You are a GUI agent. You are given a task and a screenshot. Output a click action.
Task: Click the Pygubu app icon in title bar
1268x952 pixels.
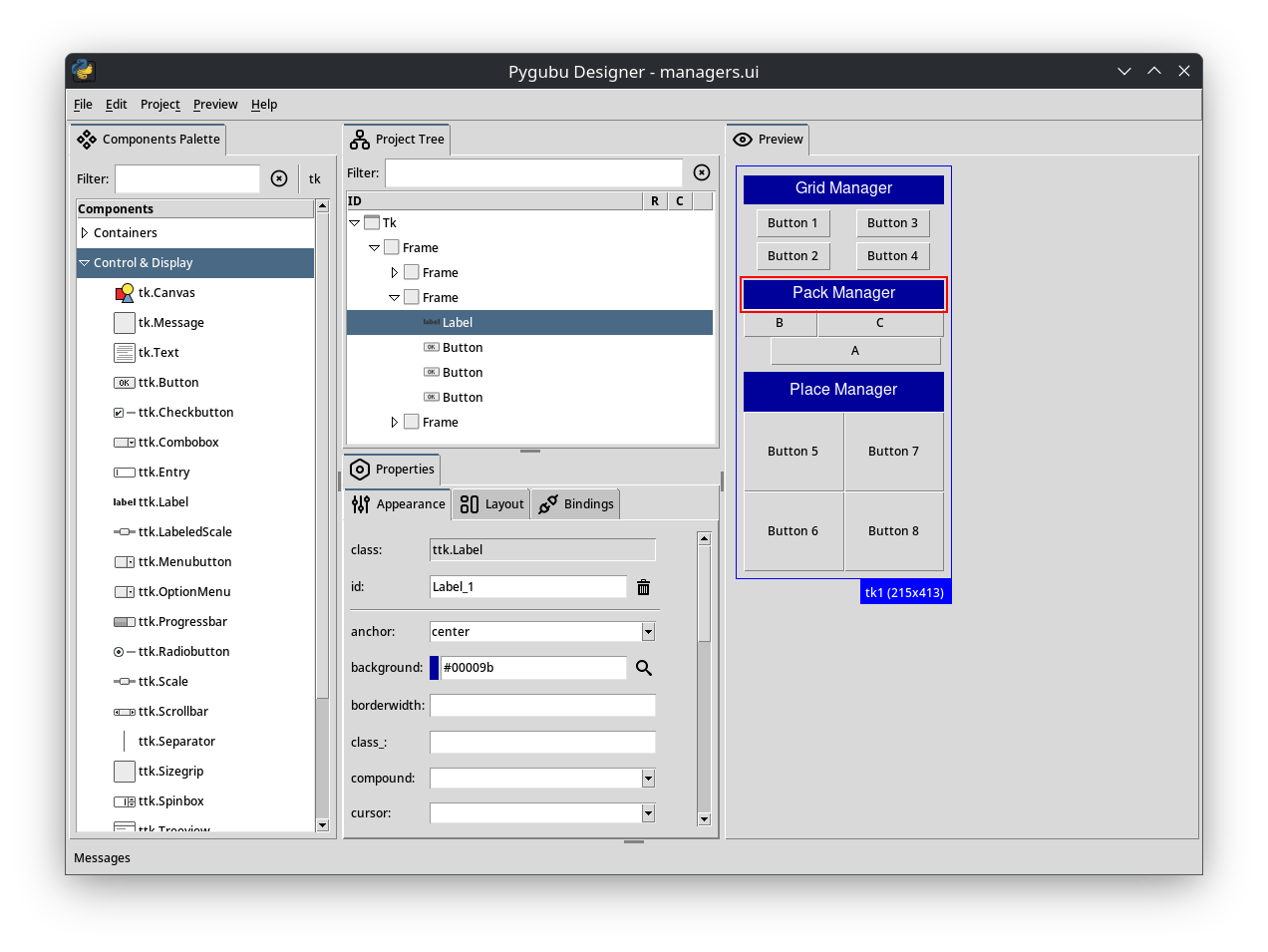pyautogui.click(x=83, y=71)
